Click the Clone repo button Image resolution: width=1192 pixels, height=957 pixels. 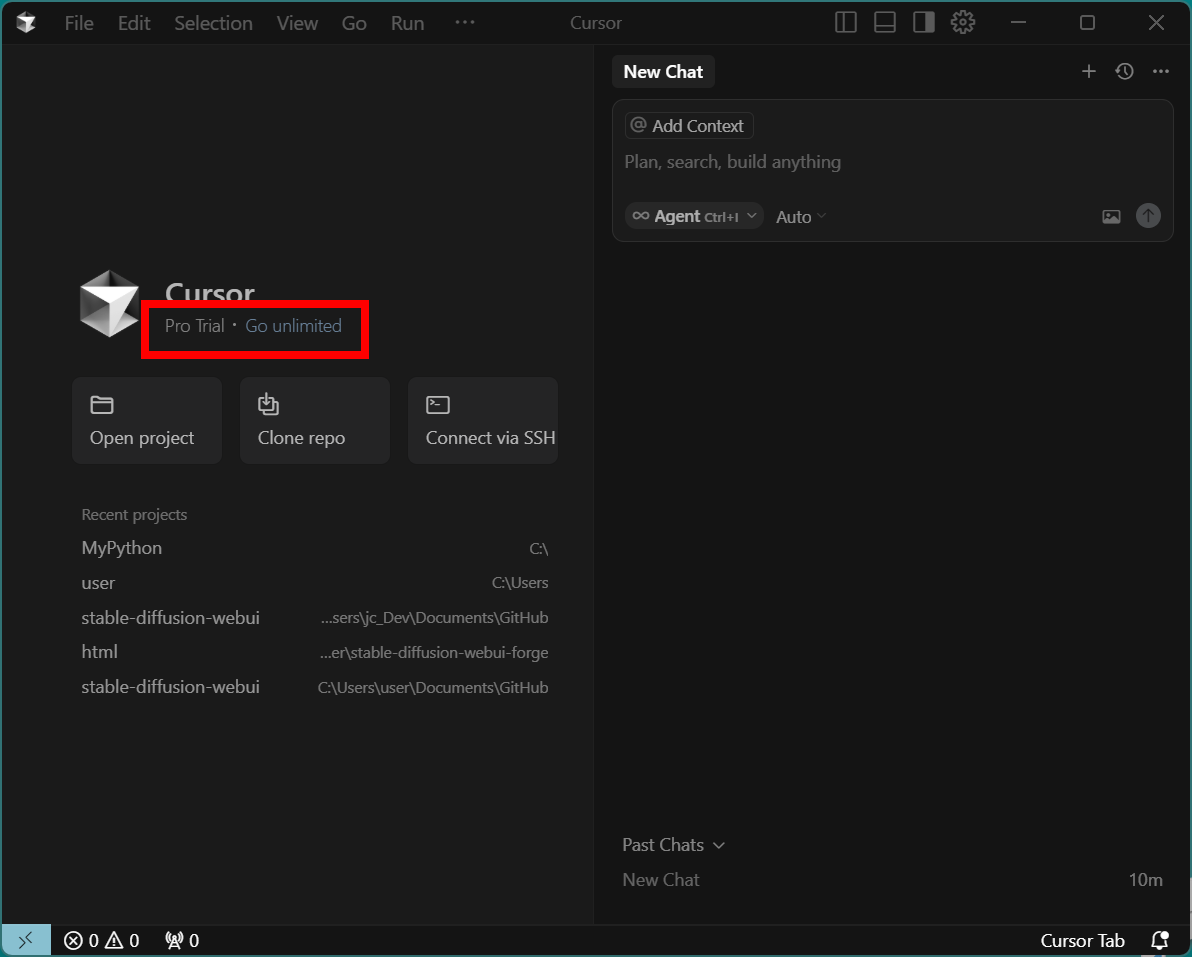(315, 420)
